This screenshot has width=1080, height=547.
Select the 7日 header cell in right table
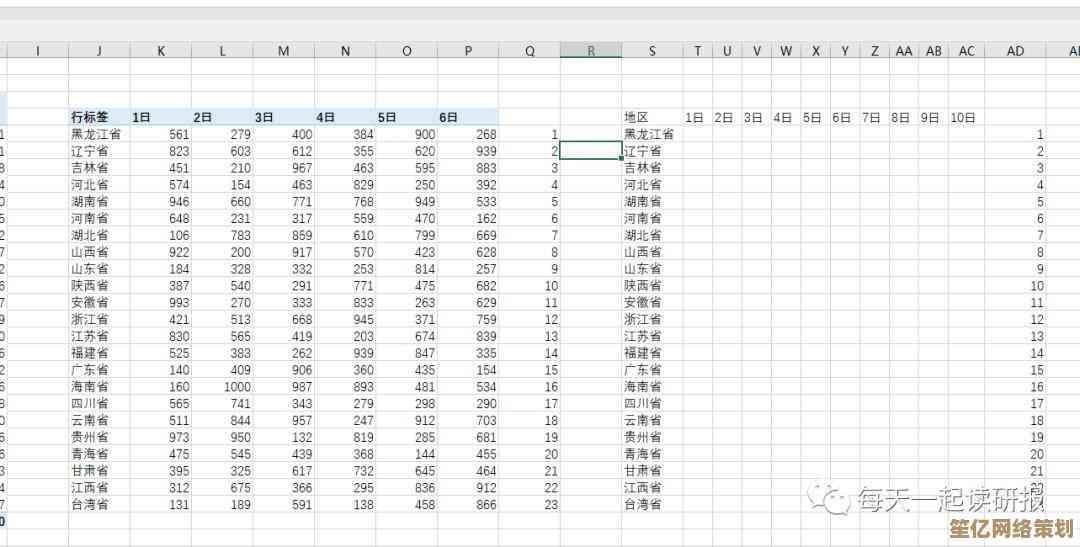tap(871, 117)
